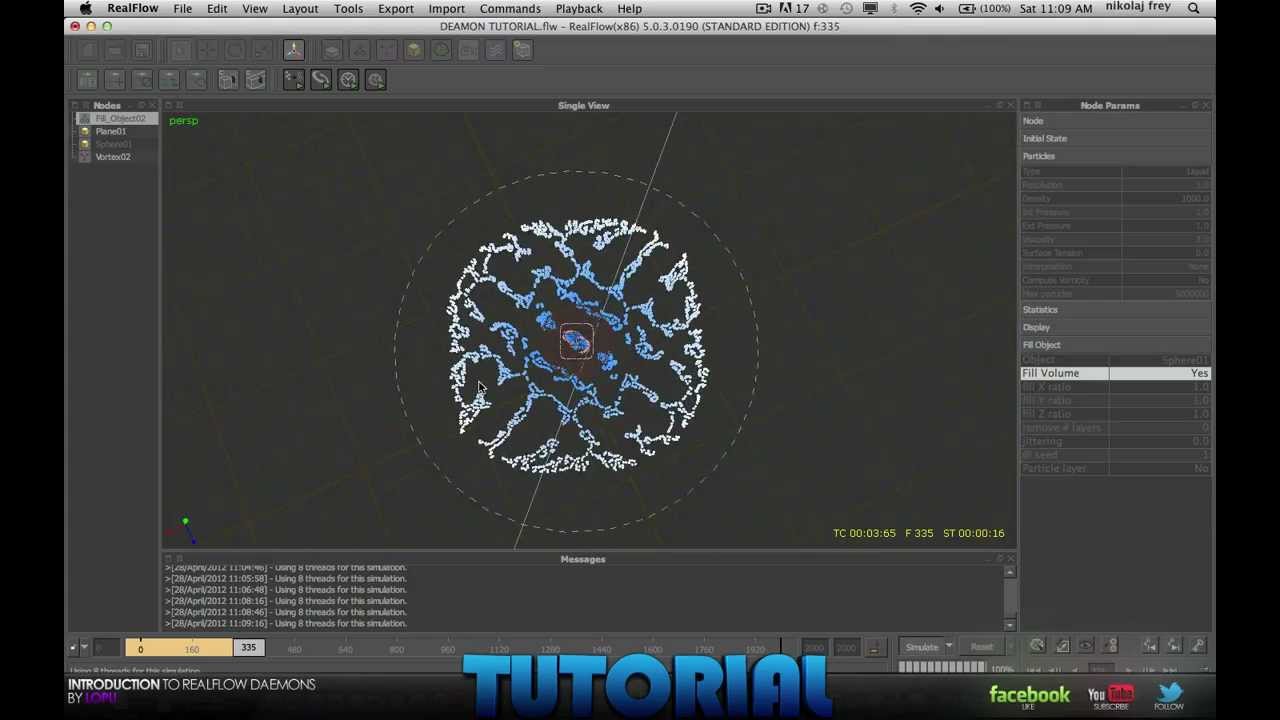
Task: Click the Object Sphere01 parameter value
Action: pyautogui.click(x=1166, y=360)
